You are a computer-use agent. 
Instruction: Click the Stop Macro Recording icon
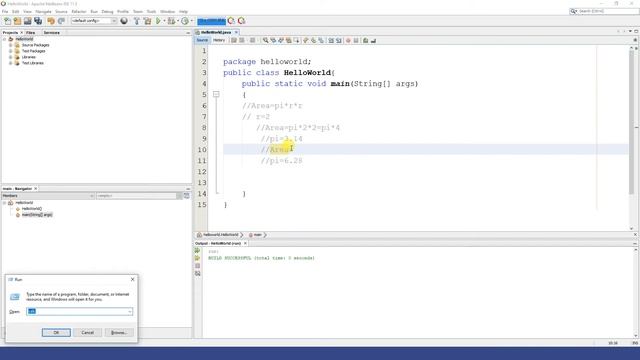click(356, 40)
